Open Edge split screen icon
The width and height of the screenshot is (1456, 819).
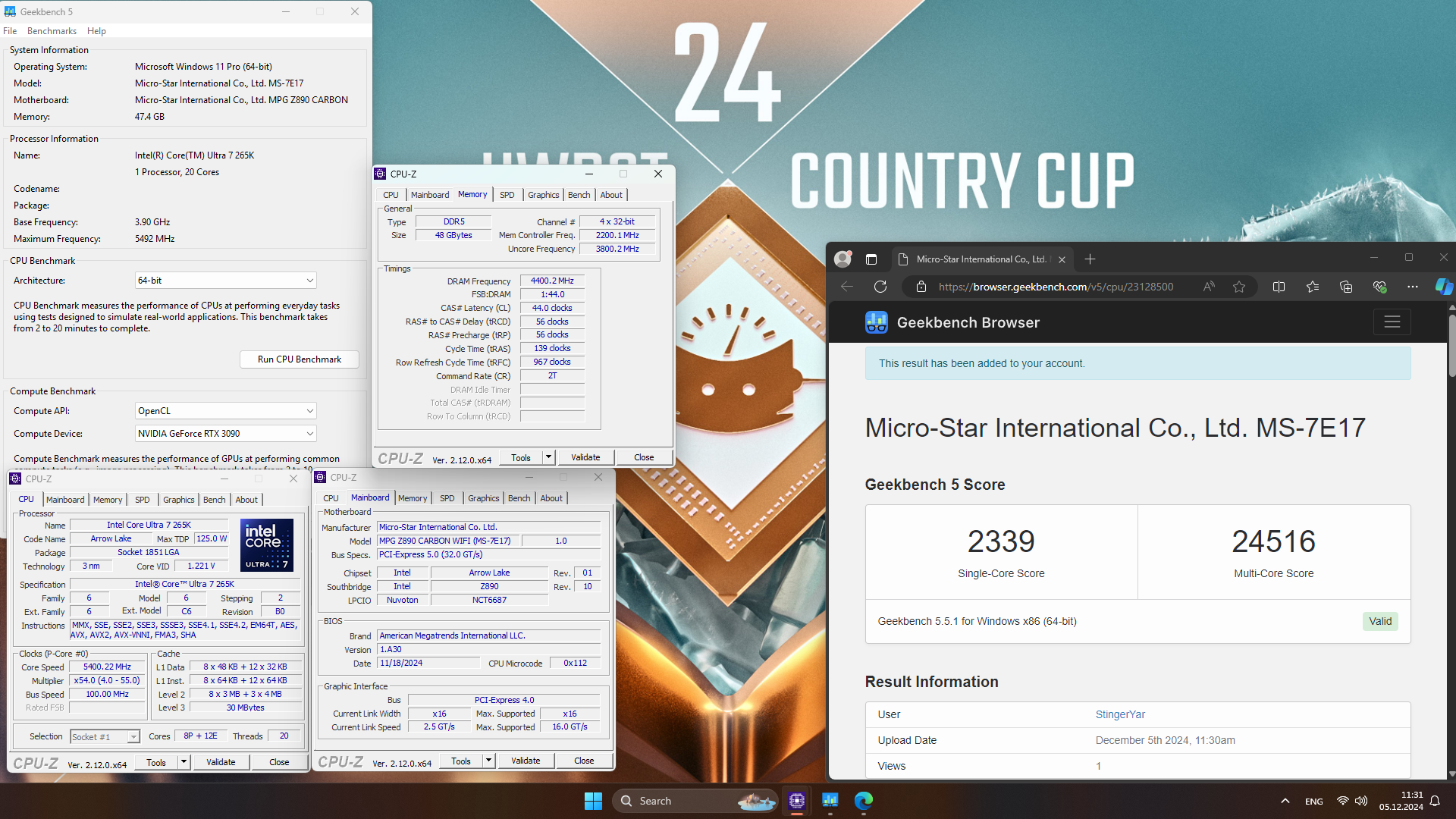point(1279,287)
